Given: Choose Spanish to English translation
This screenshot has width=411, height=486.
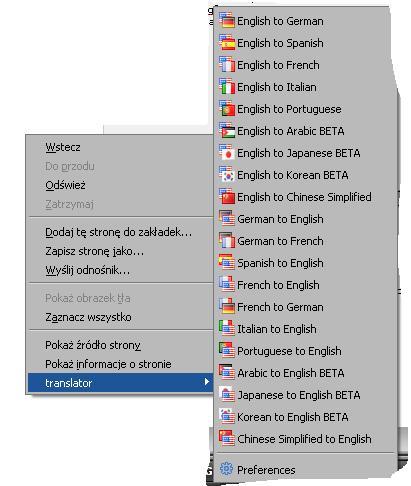Looking at the screenshot, I should pyautogui.click(x=304, y=263).
